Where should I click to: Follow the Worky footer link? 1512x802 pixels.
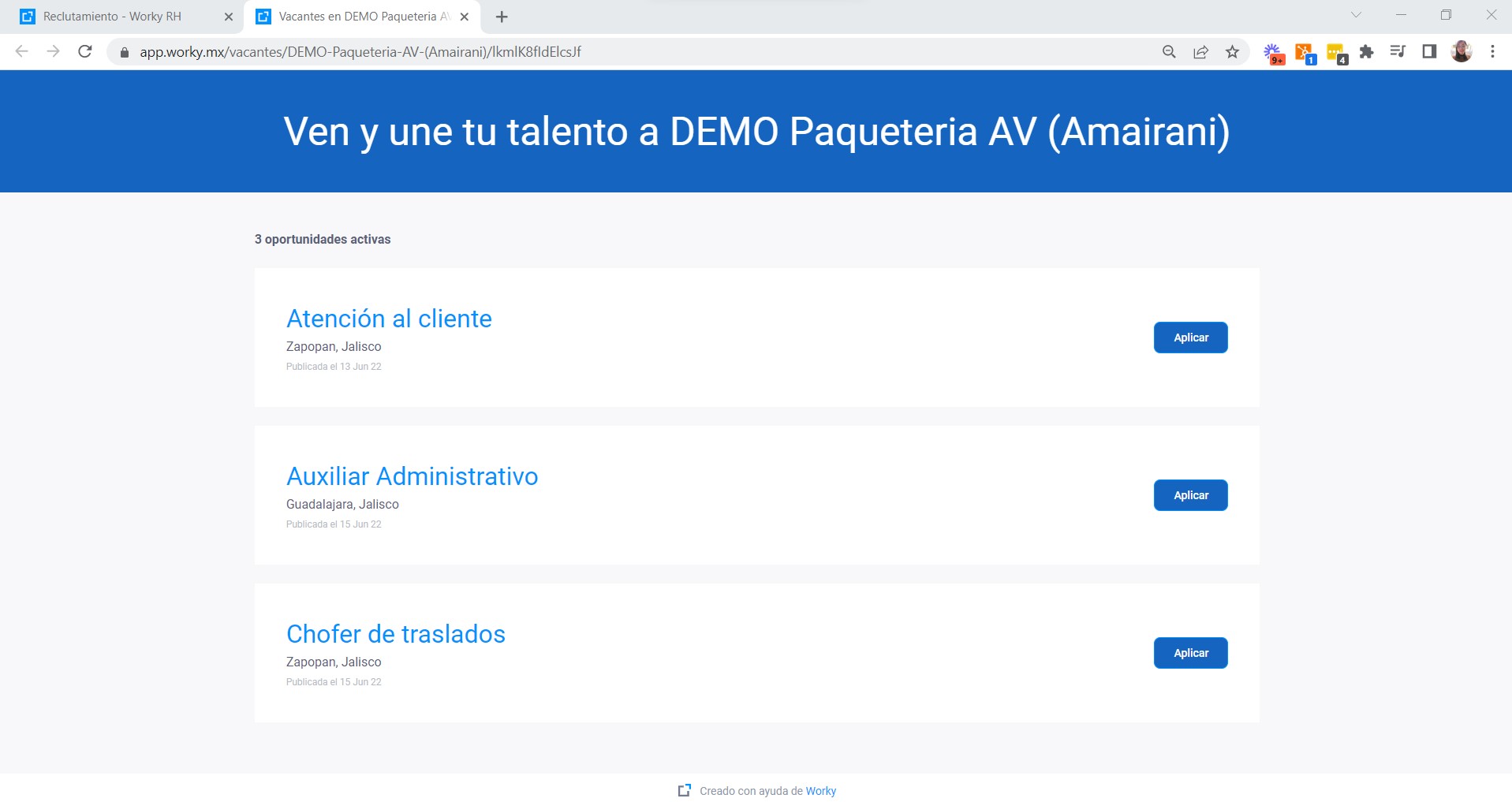[821, 791]
